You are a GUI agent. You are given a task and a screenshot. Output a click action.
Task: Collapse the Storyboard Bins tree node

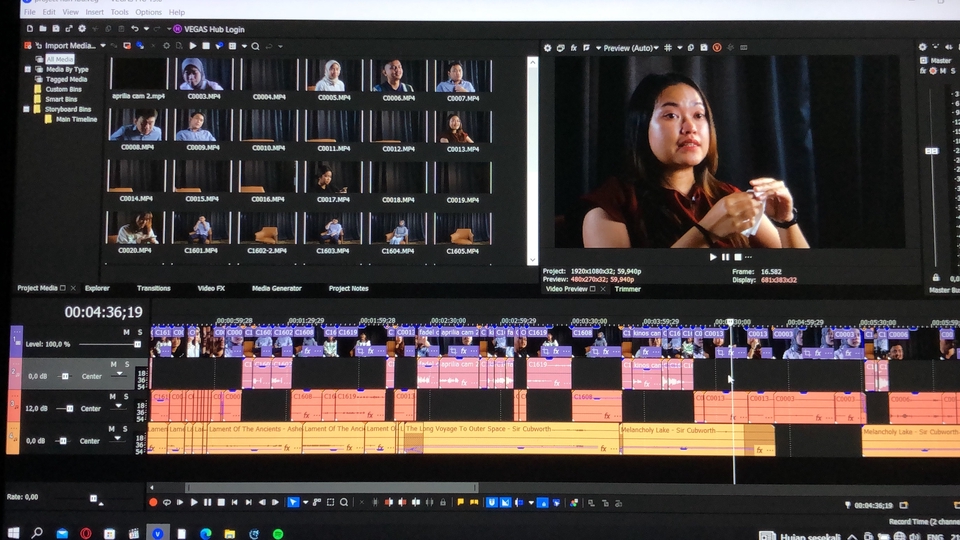tap(26, 109)
